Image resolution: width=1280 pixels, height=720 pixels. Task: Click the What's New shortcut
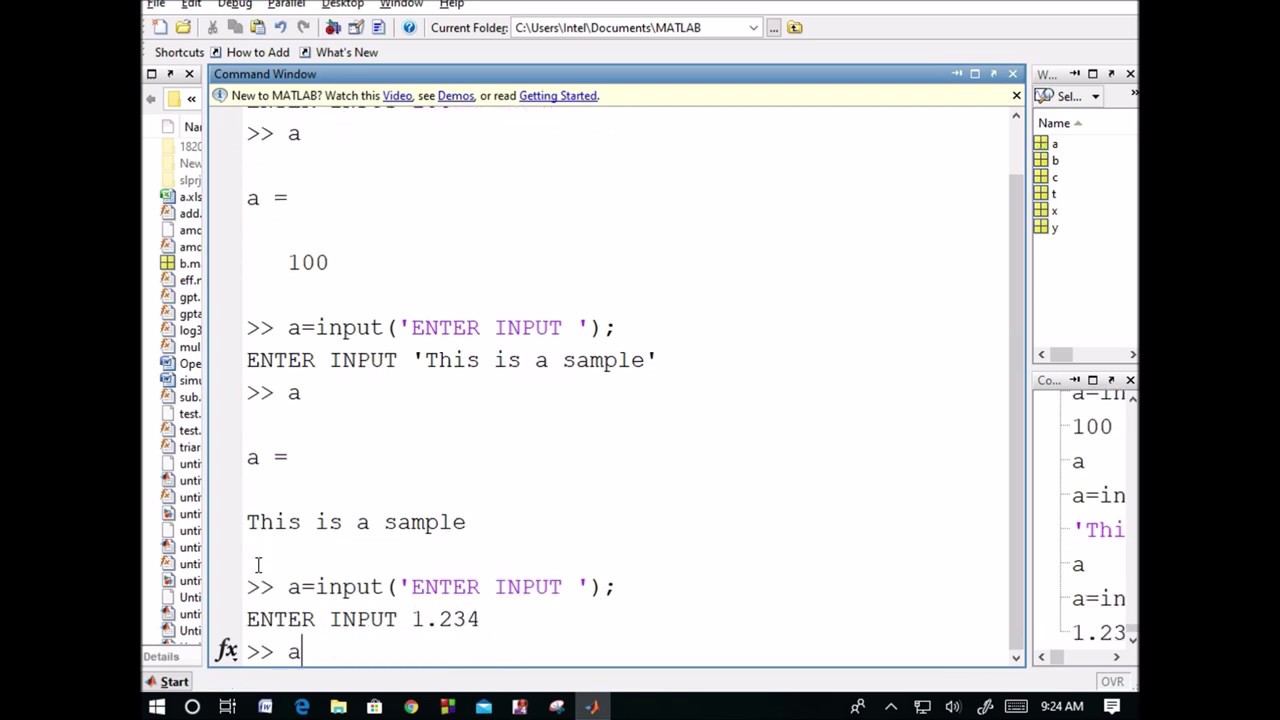339,52
